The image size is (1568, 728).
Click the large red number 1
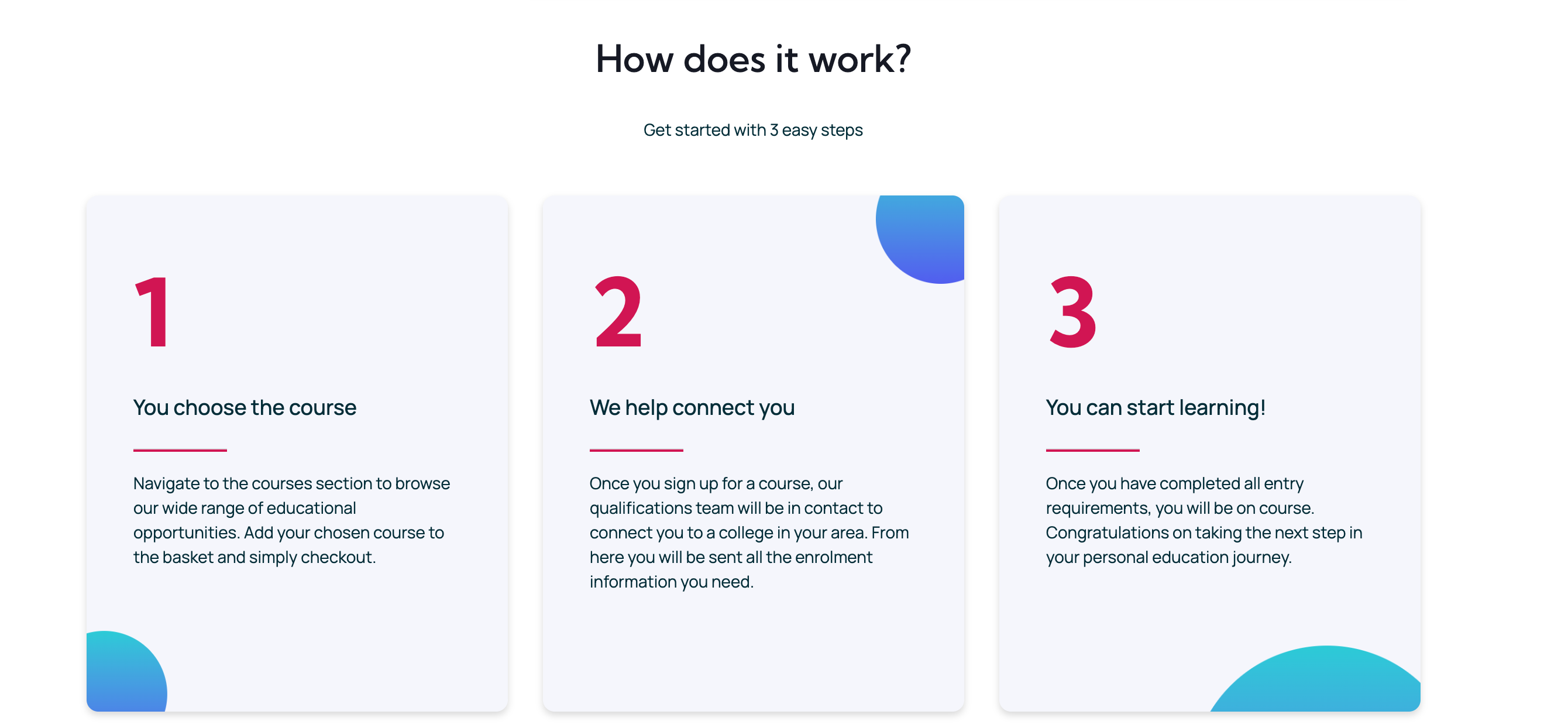click(152, 312)
